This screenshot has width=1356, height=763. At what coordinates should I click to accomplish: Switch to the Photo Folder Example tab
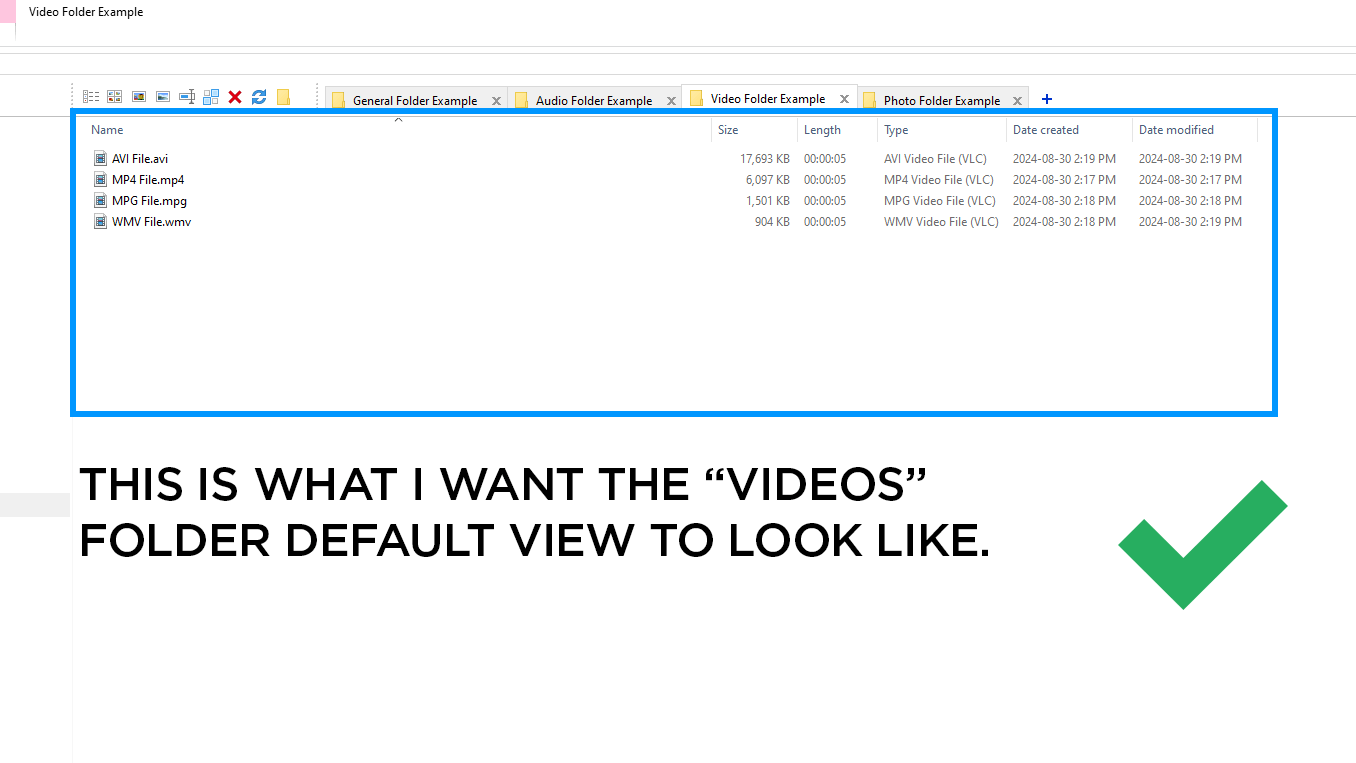click(x=942, y=100)
